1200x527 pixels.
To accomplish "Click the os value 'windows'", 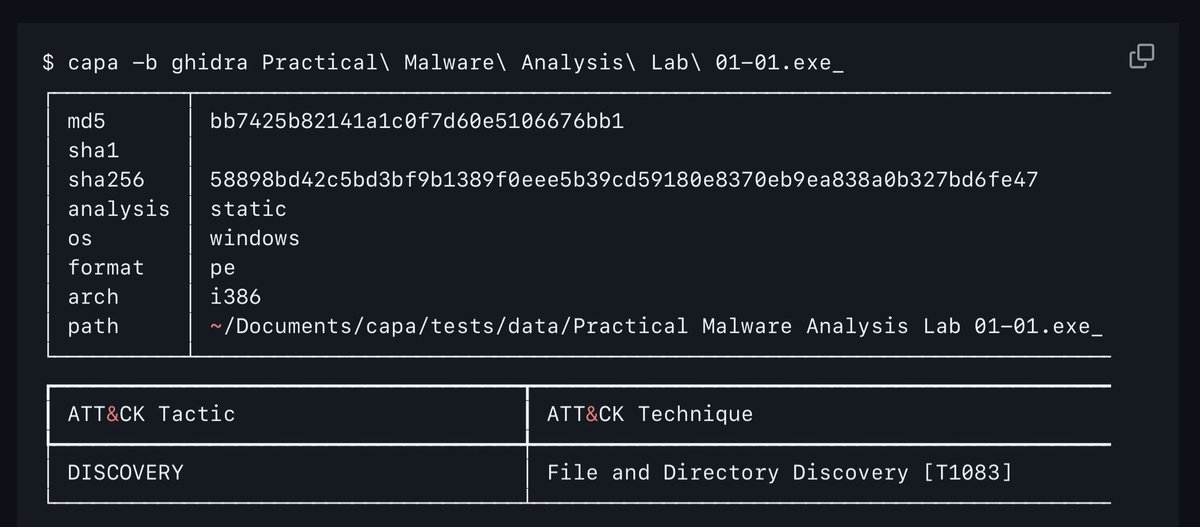I will (254, 239).
